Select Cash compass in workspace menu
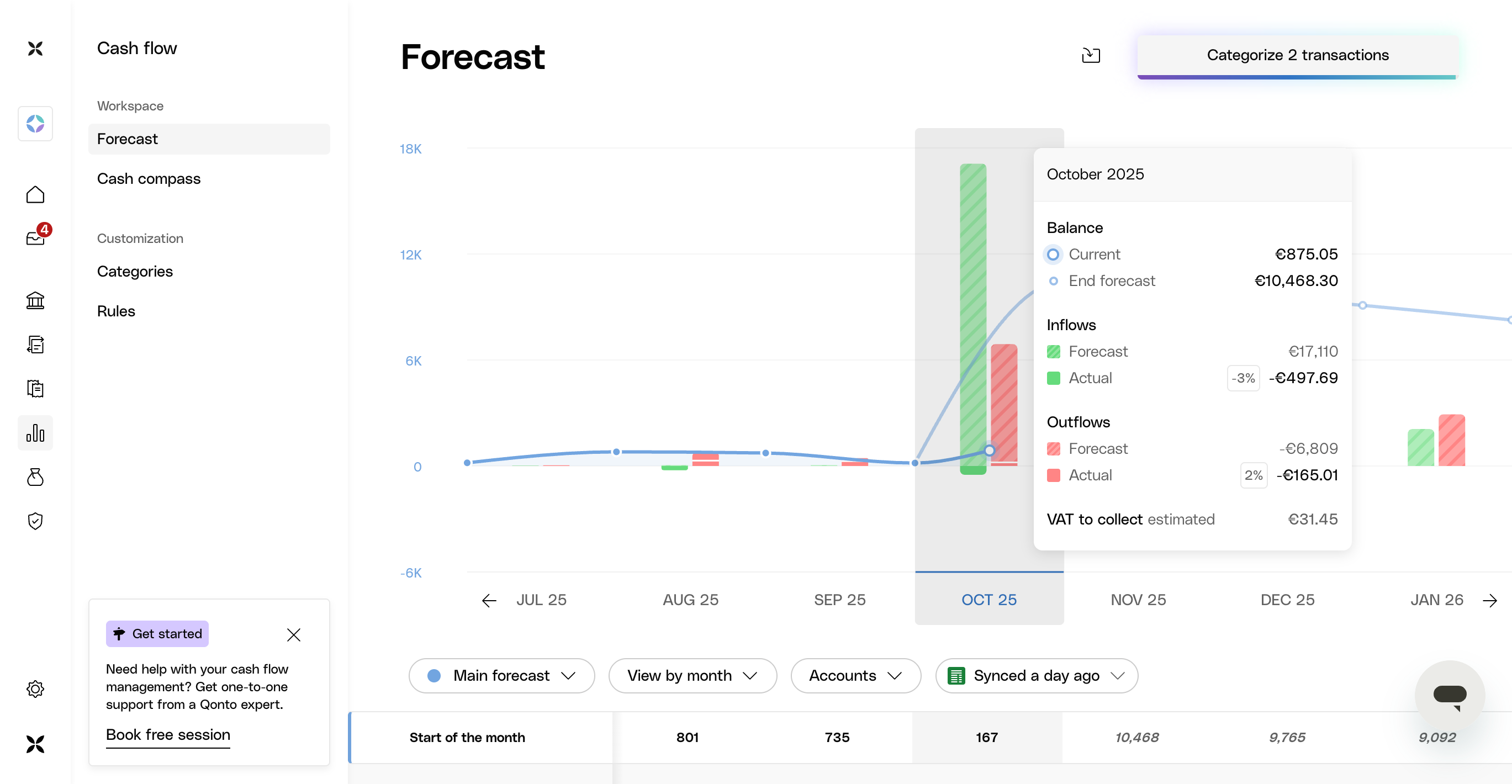The width and height of the screenshot is (1512, 784). [149, 178]
